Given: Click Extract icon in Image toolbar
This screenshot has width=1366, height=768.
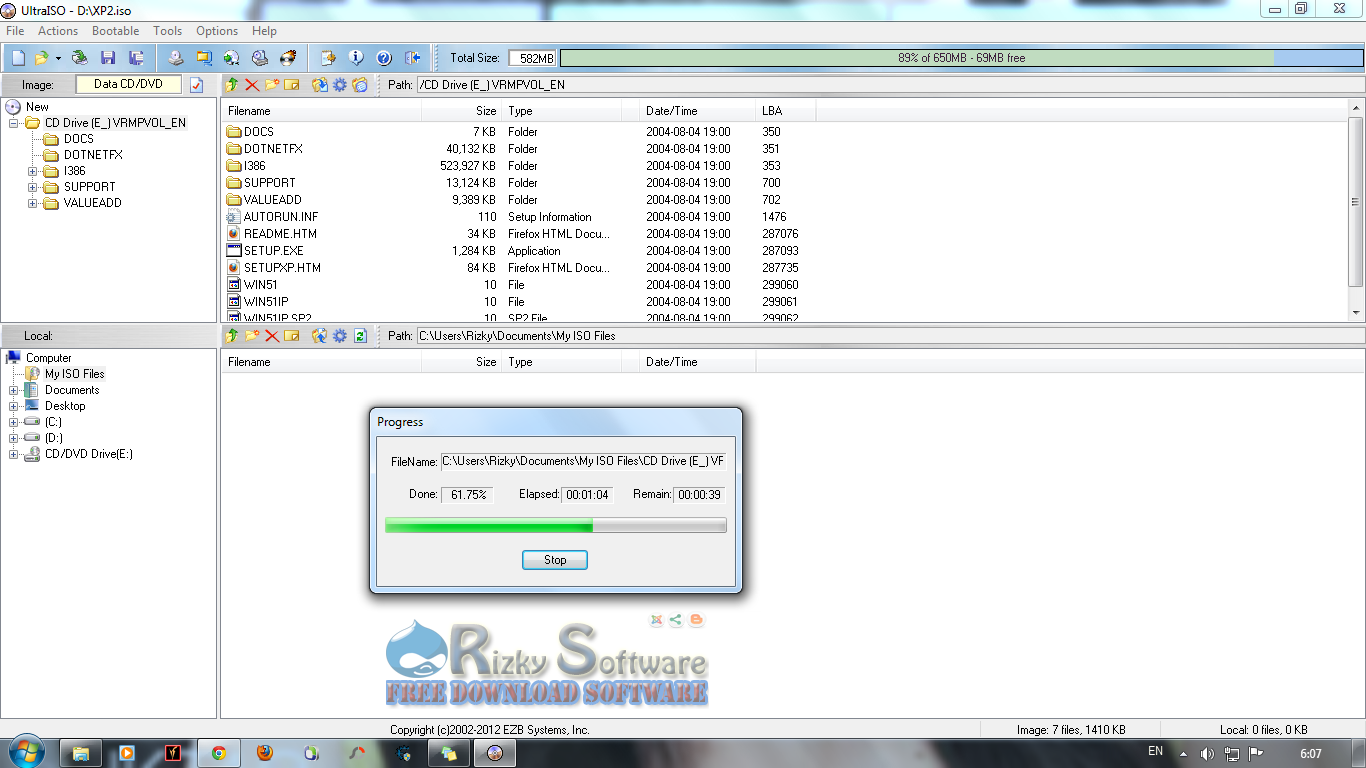Looking at the screenshot, I should point(320,85).
